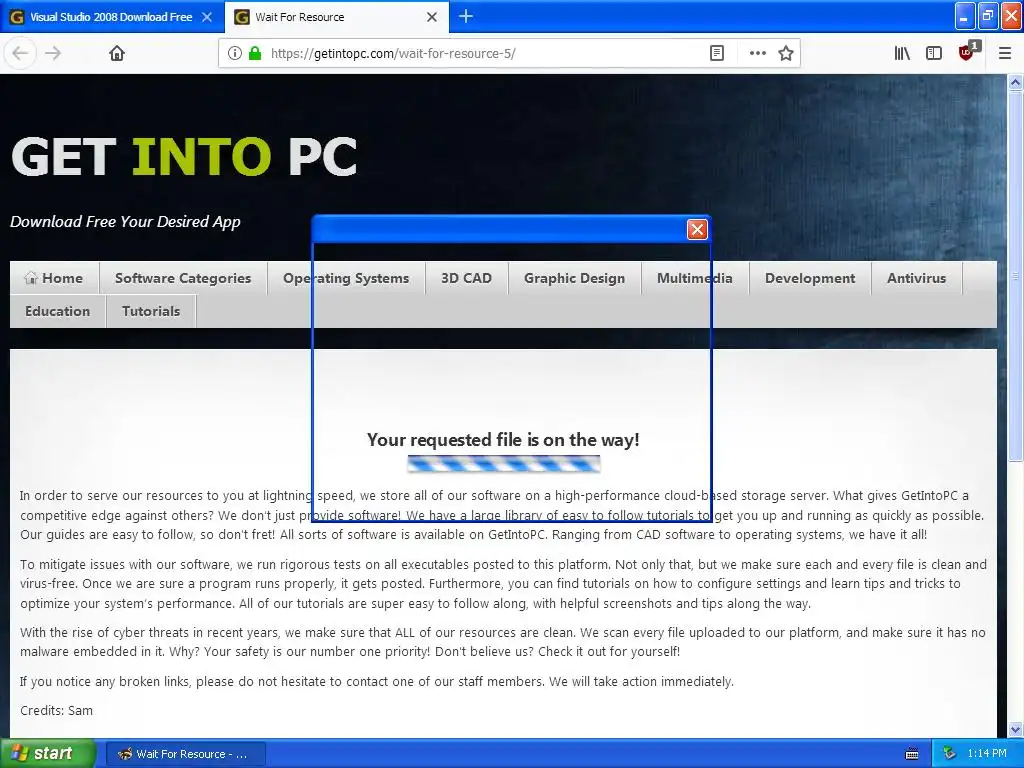This screenshot has height=768, width=1024.
Task: Click the Wait For Resource taskbar button
Action: coord(185,754)
